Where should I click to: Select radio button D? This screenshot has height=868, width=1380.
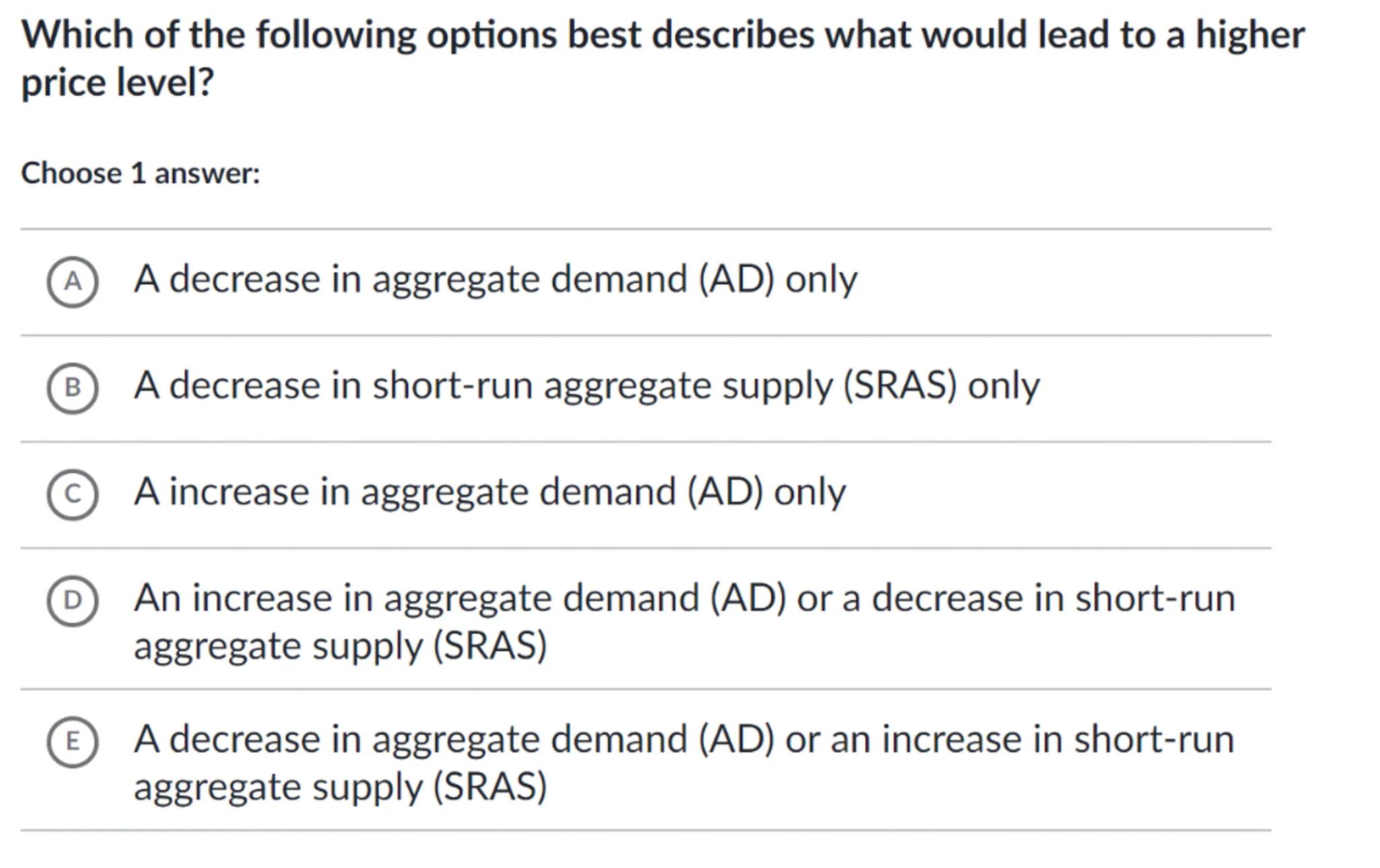click(x=73, y=600)
